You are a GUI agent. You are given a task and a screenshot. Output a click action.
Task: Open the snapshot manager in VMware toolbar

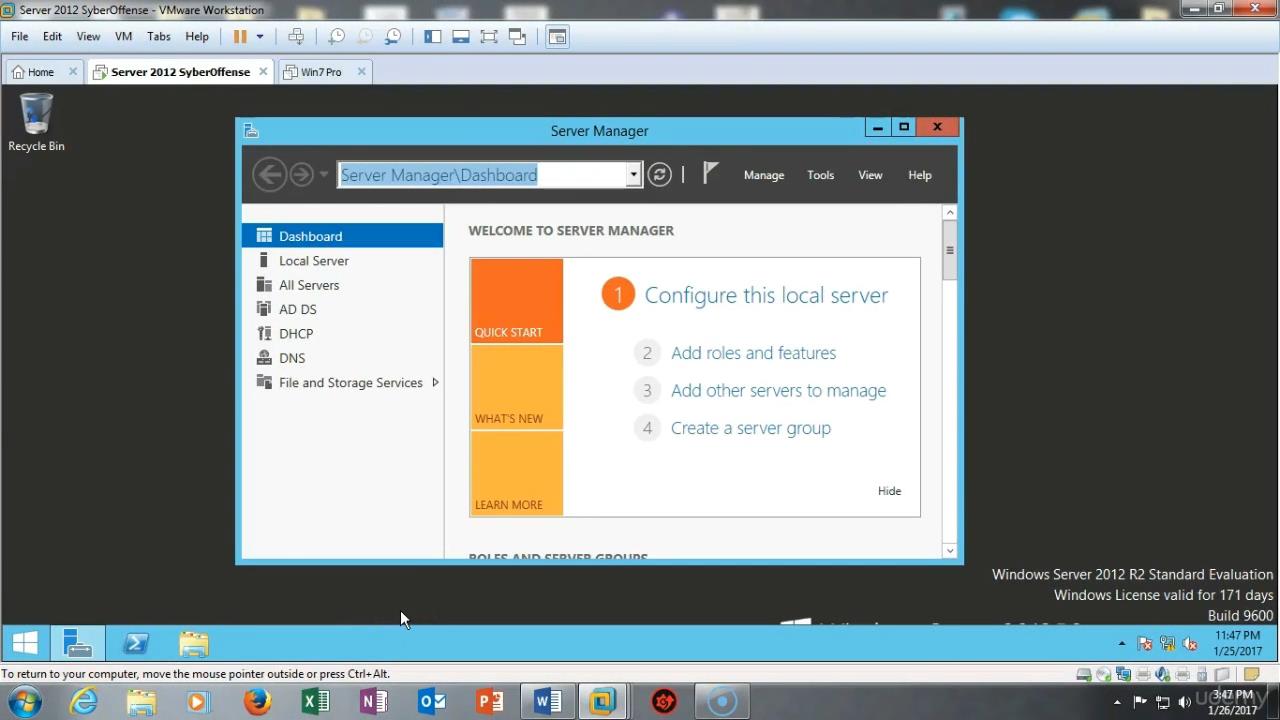(393, 36)
